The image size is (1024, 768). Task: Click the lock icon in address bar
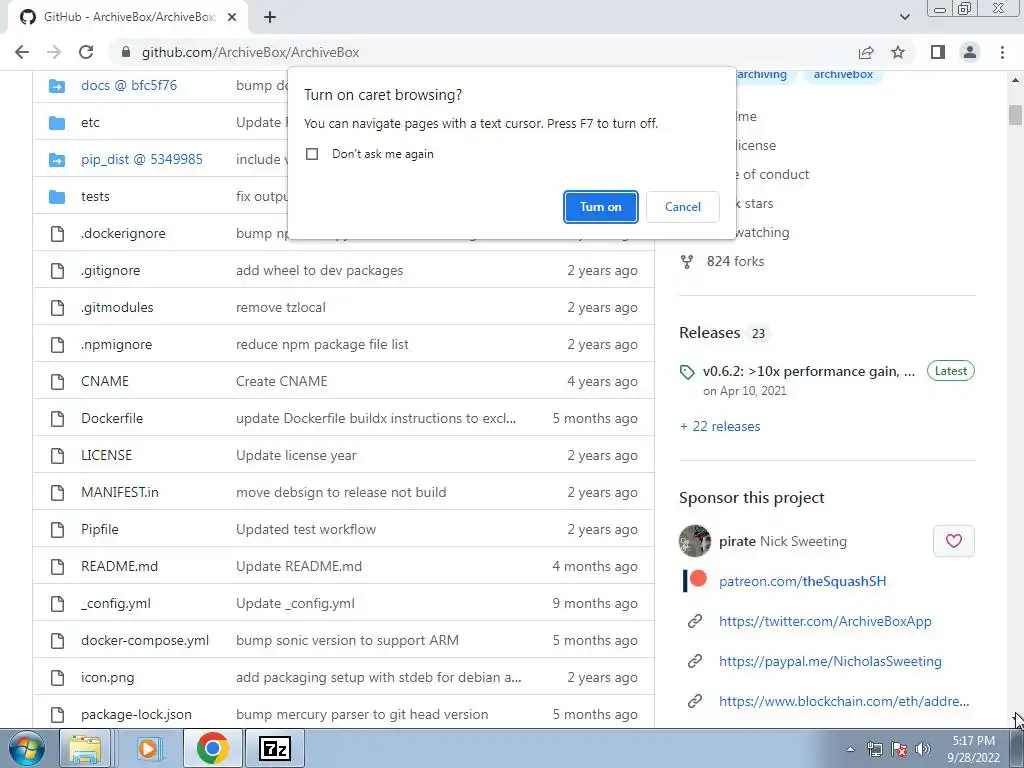pos(126,52)
